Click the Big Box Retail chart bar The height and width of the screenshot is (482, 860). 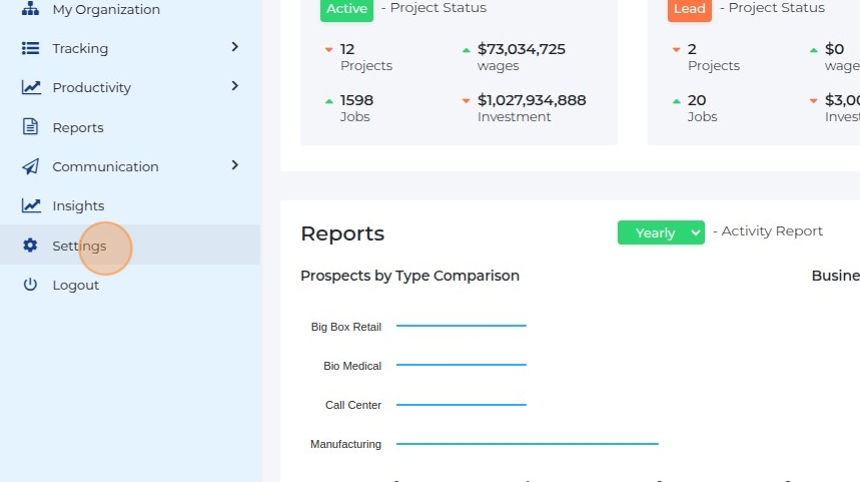click(461, 326)
